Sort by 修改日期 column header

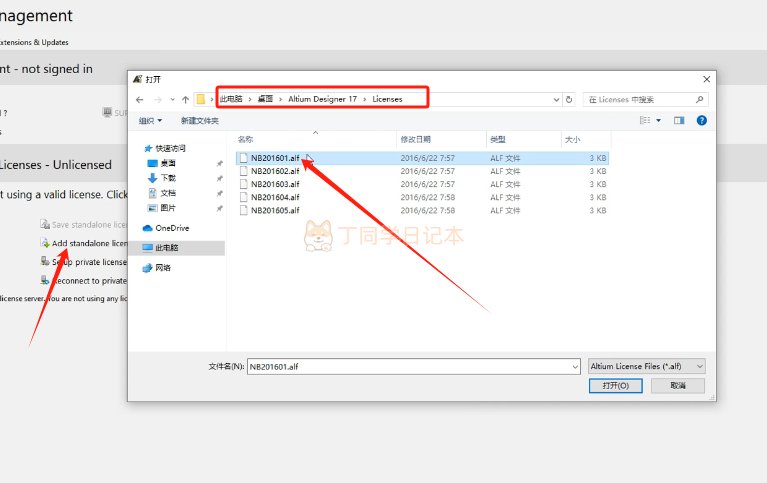(416, 139)
